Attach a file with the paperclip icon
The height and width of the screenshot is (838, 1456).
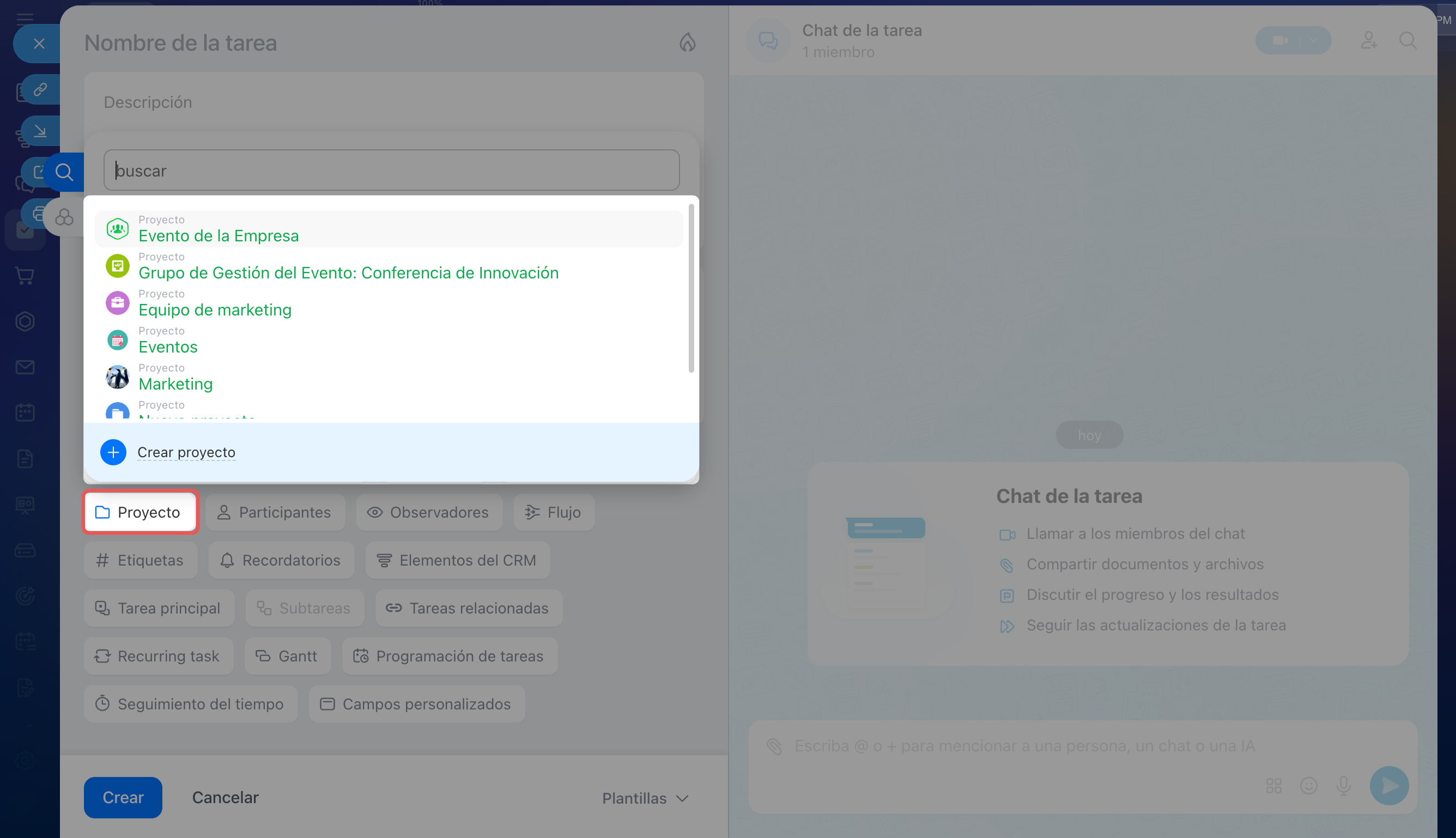[x=775, y=746]
